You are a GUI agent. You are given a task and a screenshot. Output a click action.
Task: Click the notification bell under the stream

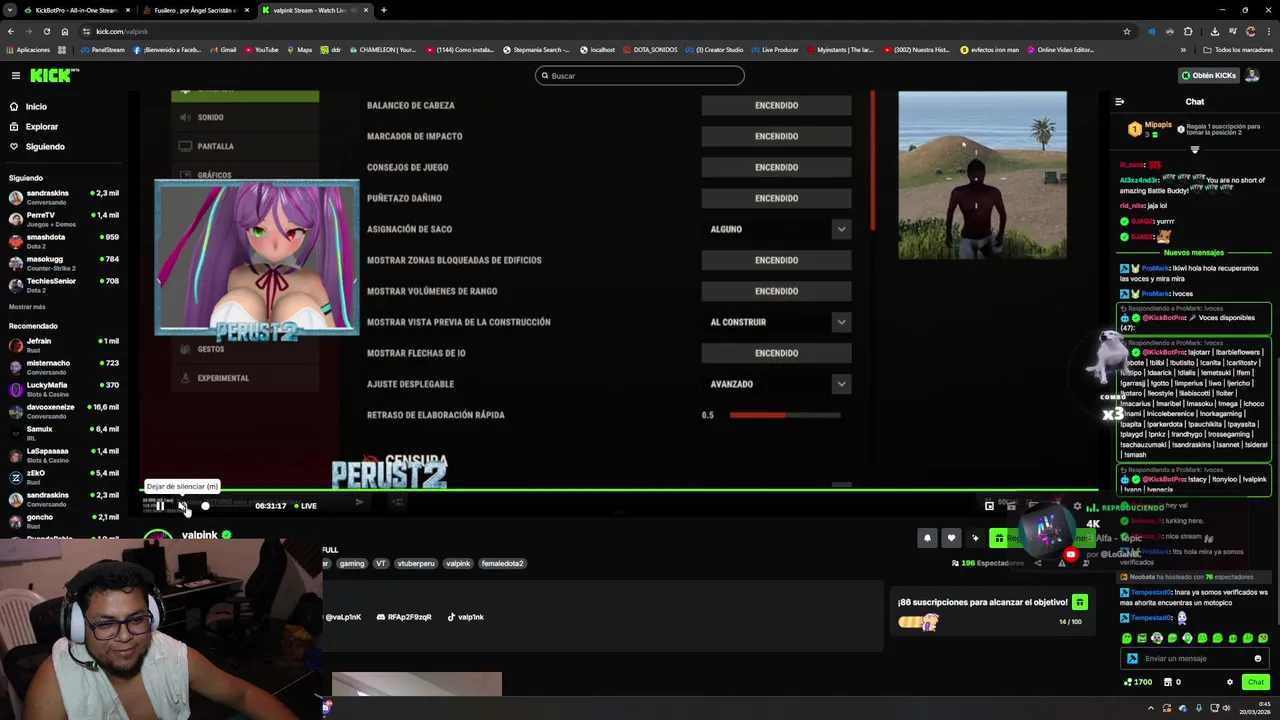click(927, 538)
